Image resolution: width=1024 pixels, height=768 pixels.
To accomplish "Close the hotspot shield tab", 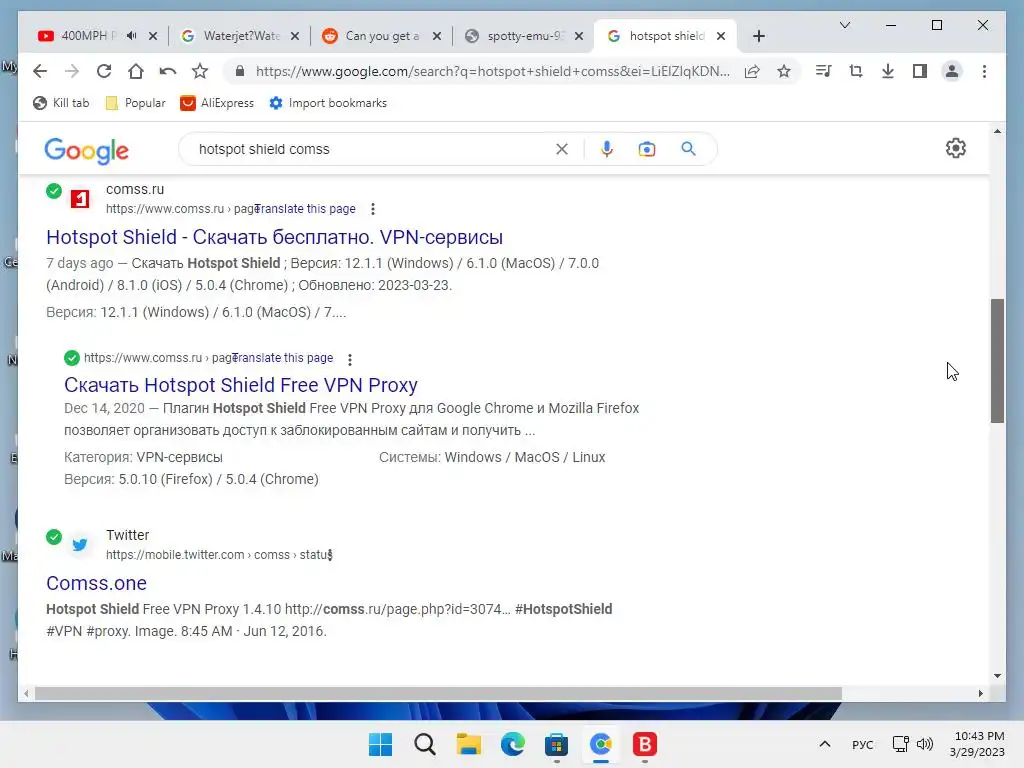I will 721,36.
